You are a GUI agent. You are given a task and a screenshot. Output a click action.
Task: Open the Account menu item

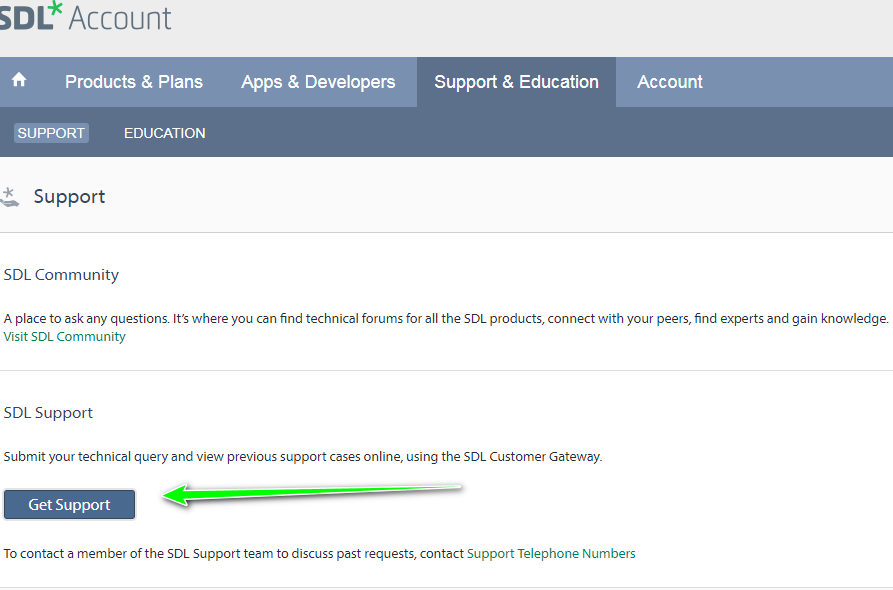click(x=670, y=82)
